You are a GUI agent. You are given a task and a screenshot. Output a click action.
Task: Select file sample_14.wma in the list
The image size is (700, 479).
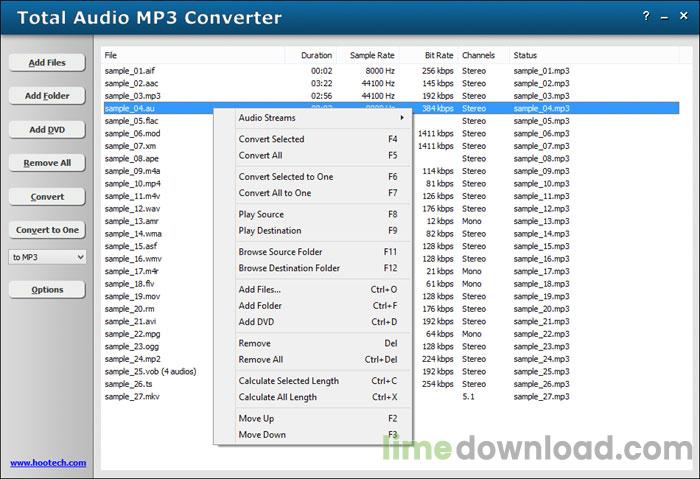(133, 233)
